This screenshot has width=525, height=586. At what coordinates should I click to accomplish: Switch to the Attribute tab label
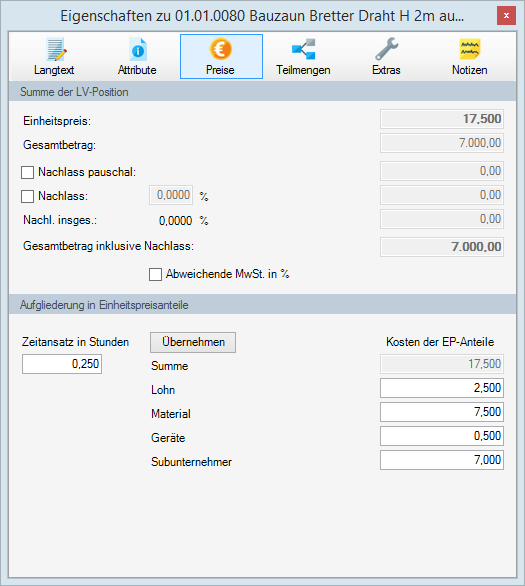[x=137, y=70]
